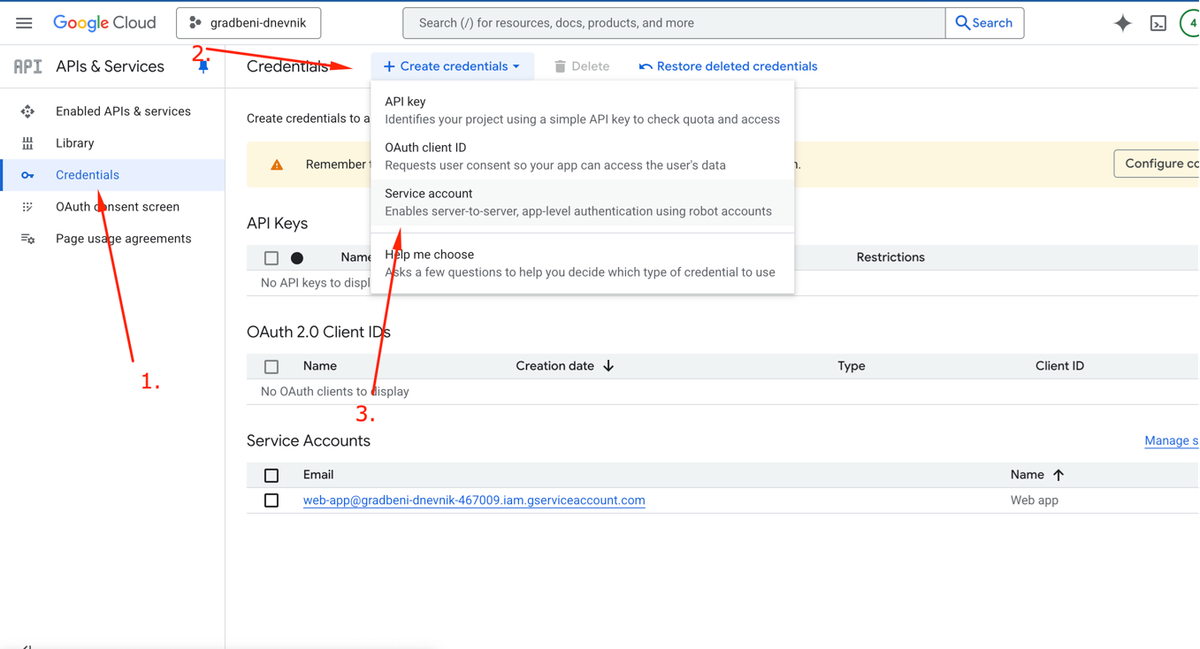Image resolution: width=1200 pixels, height=649 pixels.
Task: Click the pin icon beside APIs & Services
Action: [x=203, y=66]
